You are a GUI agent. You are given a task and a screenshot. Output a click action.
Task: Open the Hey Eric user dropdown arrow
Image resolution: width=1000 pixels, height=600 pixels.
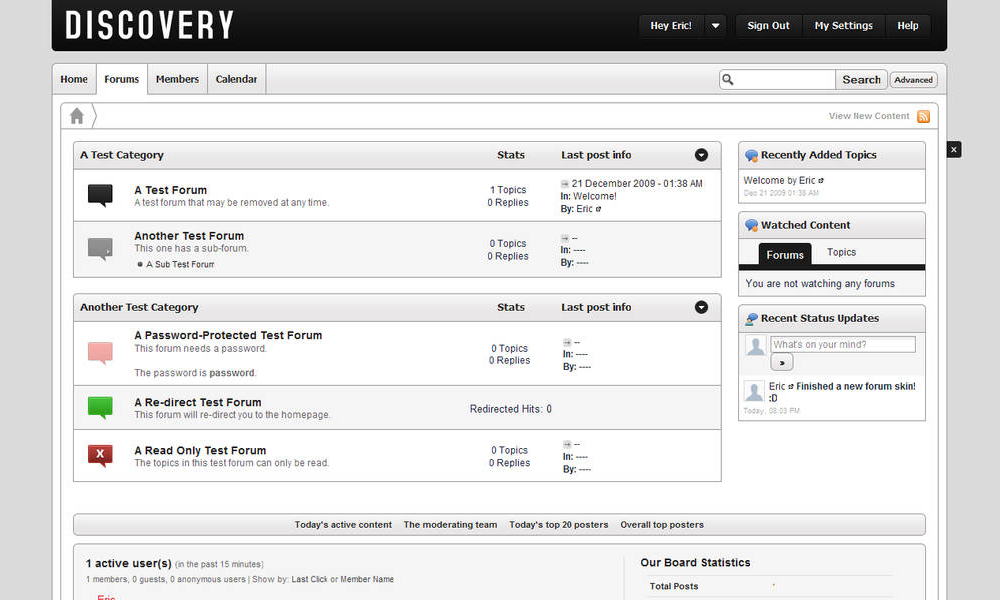pyautogui.click(x=715, y=26)
